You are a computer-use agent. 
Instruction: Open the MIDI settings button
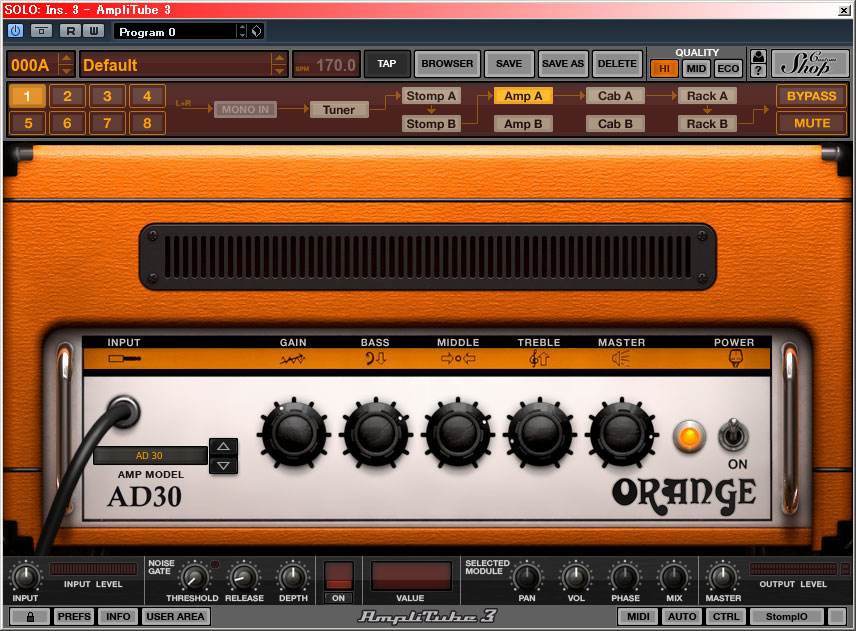638,617
